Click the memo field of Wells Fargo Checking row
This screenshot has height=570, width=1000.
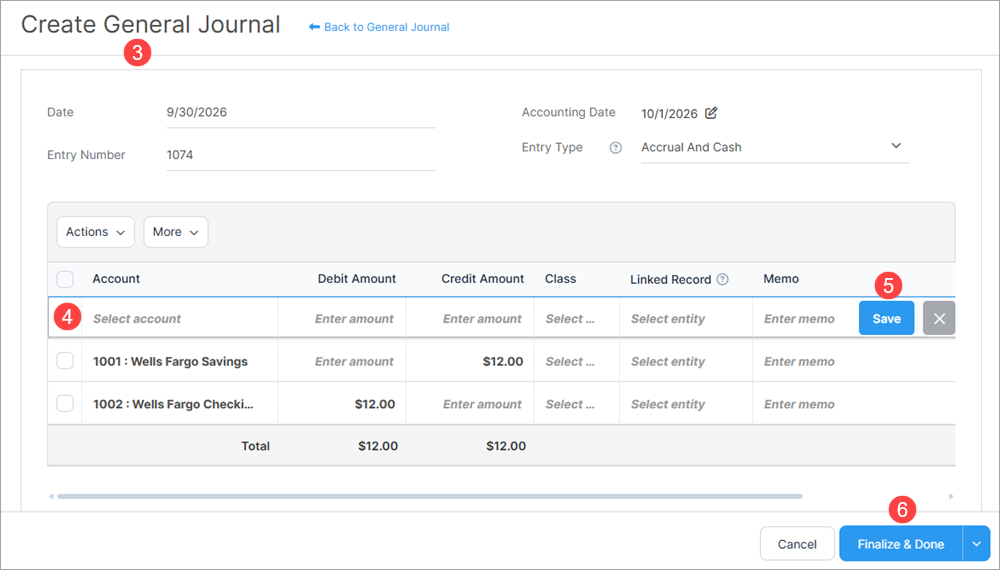853,404
